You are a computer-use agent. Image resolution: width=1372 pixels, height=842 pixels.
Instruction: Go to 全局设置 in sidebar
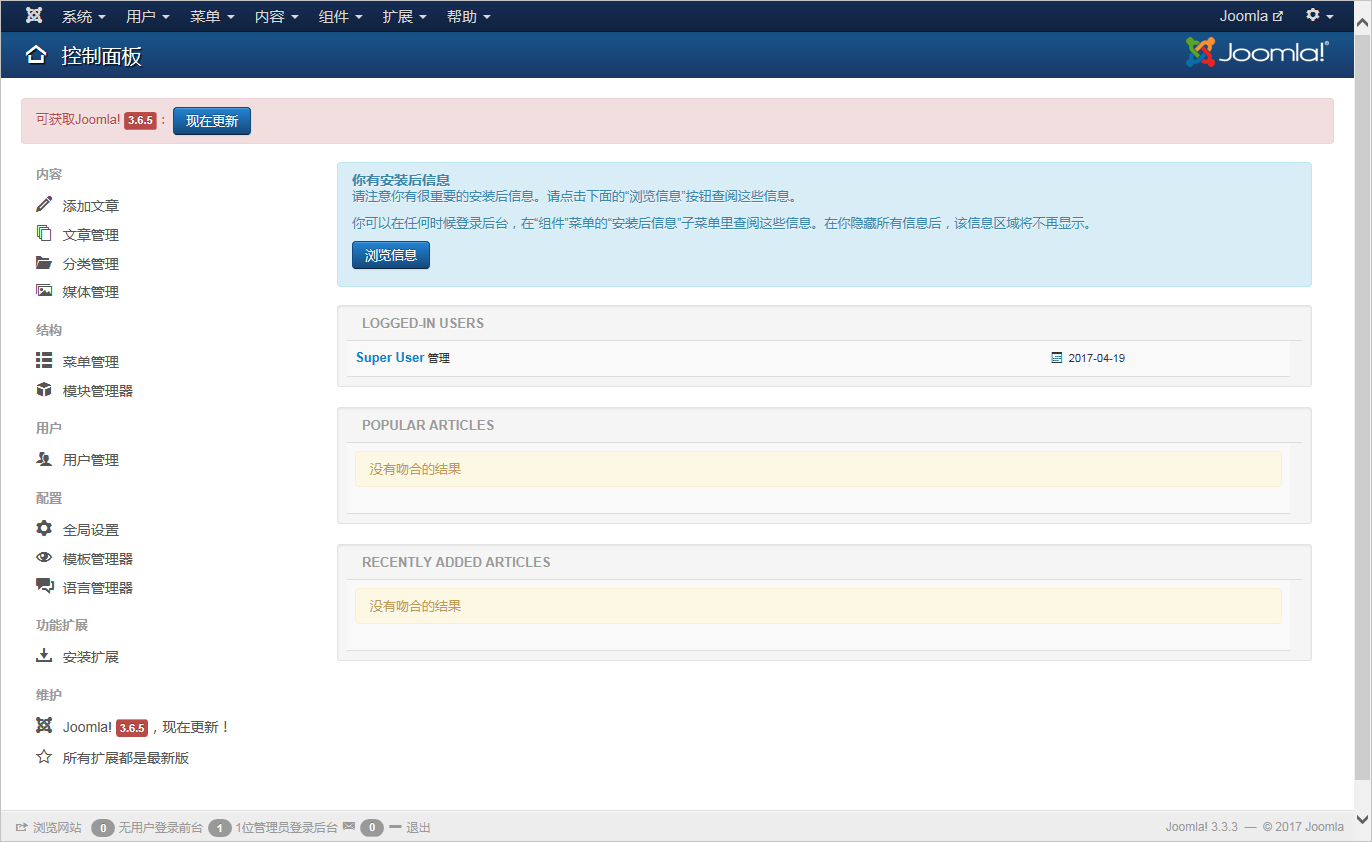[x=91, y=530]
